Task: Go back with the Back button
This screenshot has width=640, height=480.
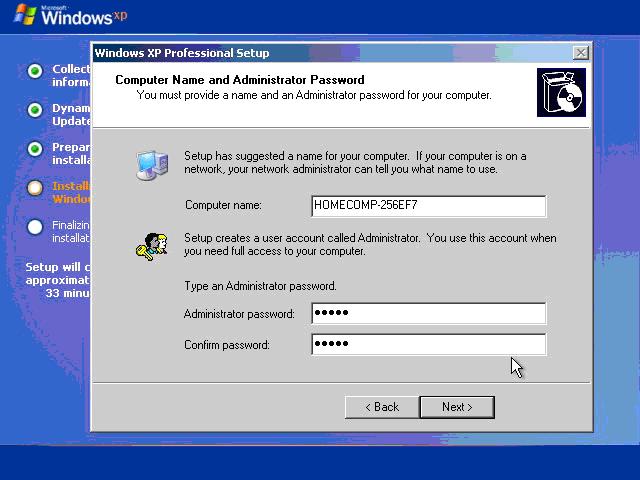Action: pos(382,407)
